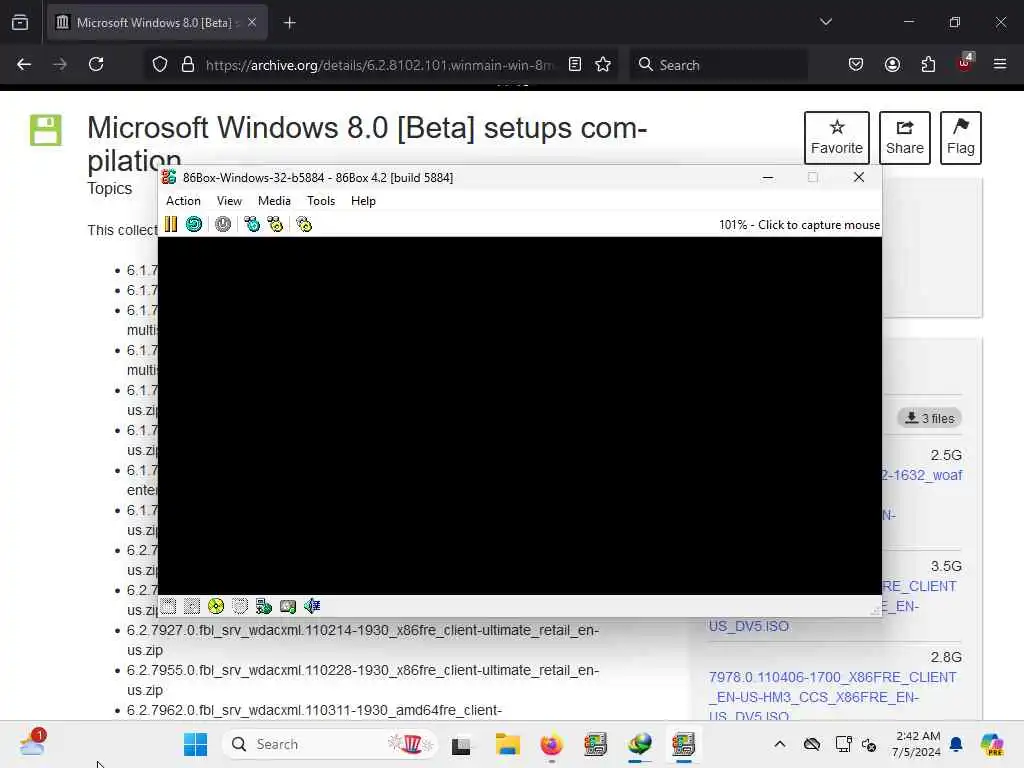Toggle reader view in the address bar
The image size is (1024, 768).
575,65
